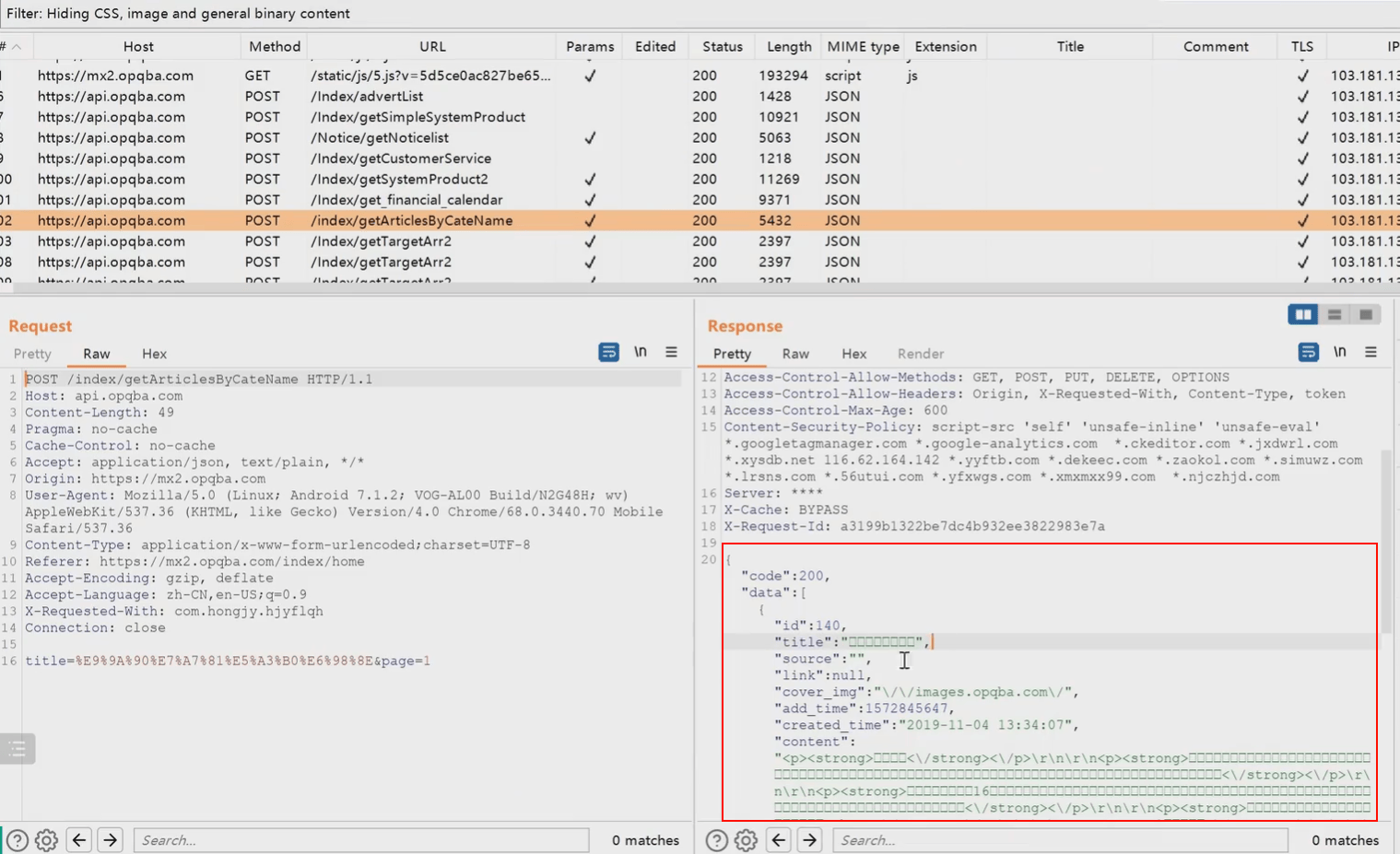
Task: Open Request panel hamburger options menu
Action: 671,352
